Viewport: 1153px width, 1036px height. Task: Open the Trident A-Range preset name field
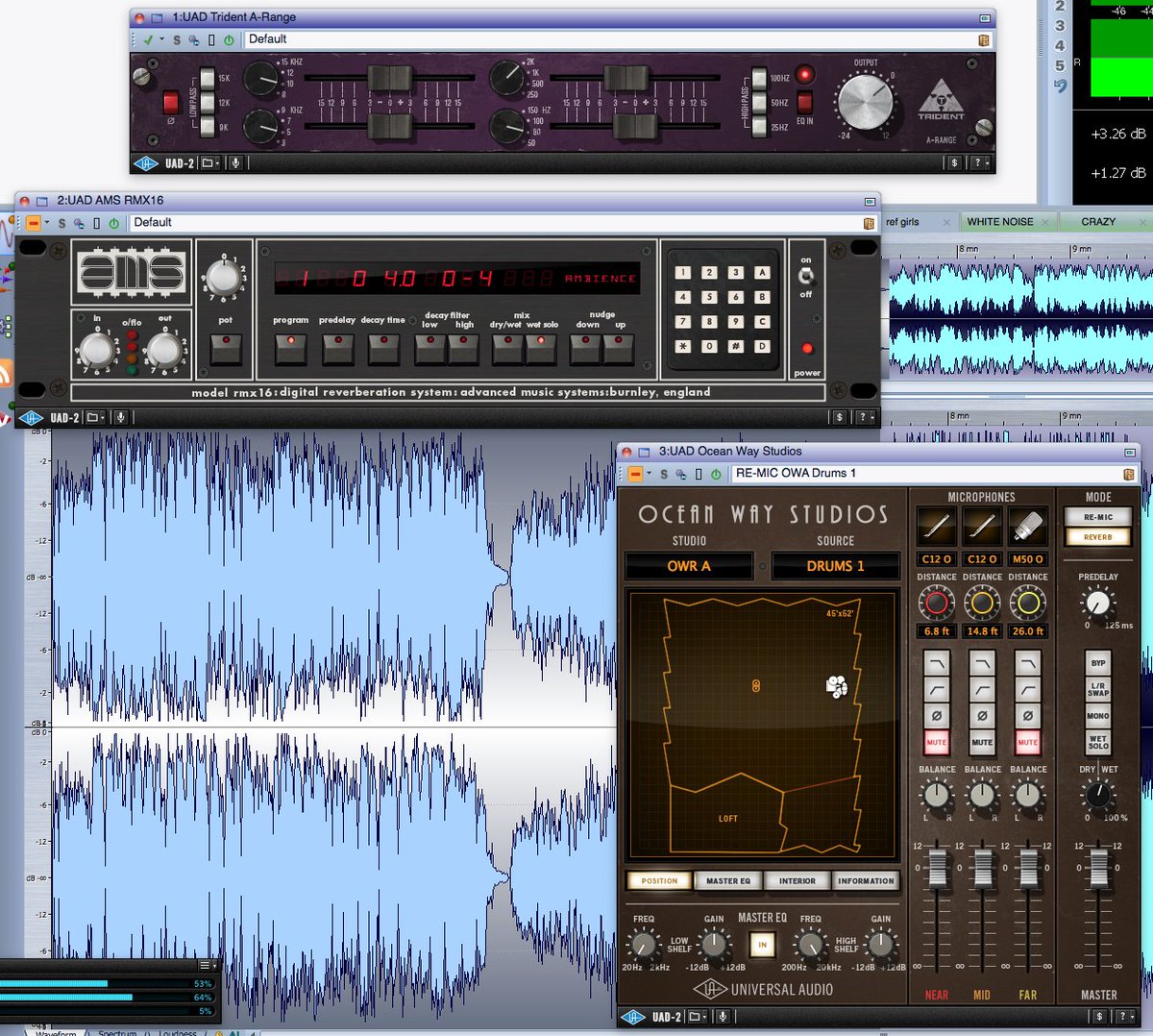click(609, 39)
